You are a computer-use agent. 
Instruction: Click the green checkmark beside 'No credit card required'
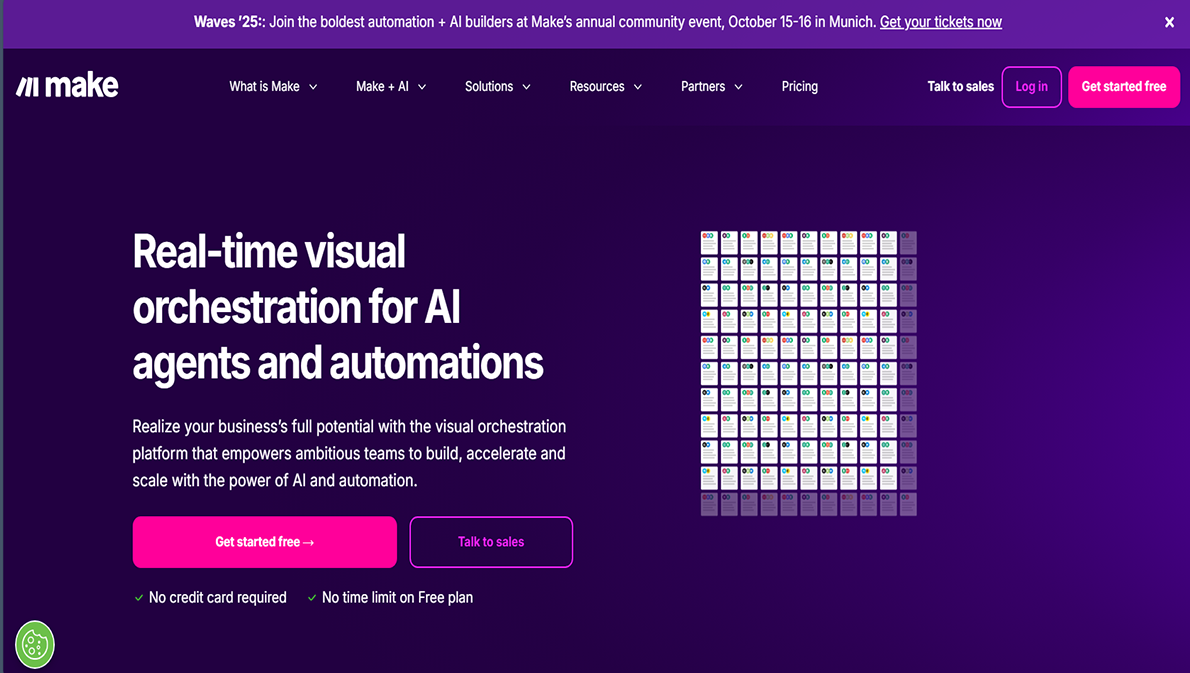(139, 598)
